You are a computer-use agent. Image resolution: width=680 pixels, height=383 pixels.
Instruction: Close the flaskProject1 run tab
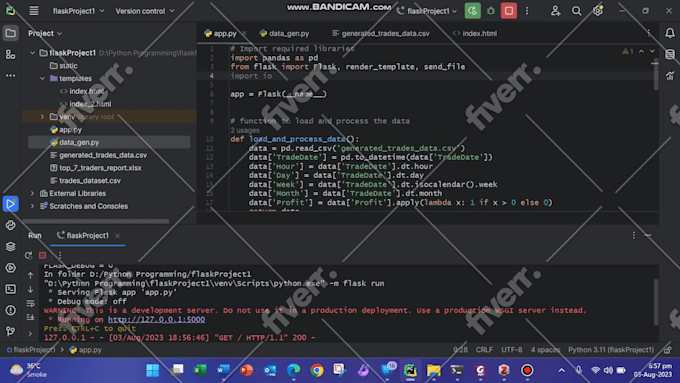(x=118, y=236)
